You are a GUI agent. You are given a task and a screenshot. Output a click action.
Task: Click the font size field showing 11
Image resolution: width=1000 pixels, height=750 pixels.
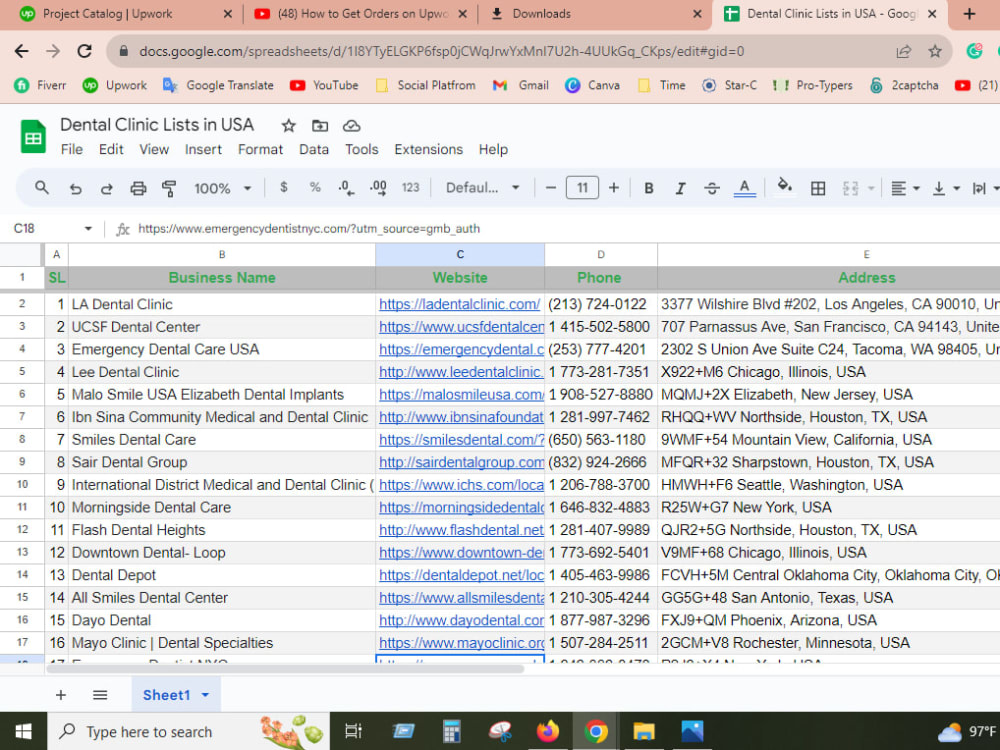tap(582, 188)
